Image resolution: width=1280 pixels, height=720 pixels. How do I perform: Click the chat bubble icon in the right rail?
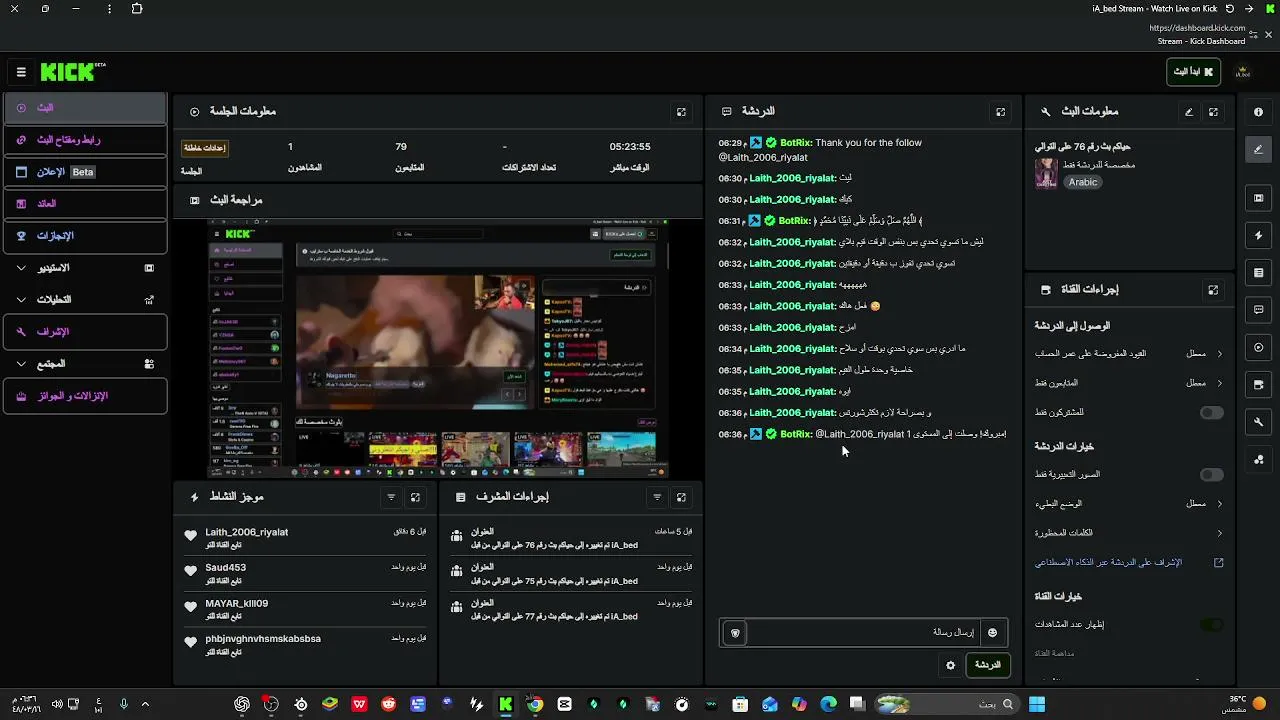1258,310
